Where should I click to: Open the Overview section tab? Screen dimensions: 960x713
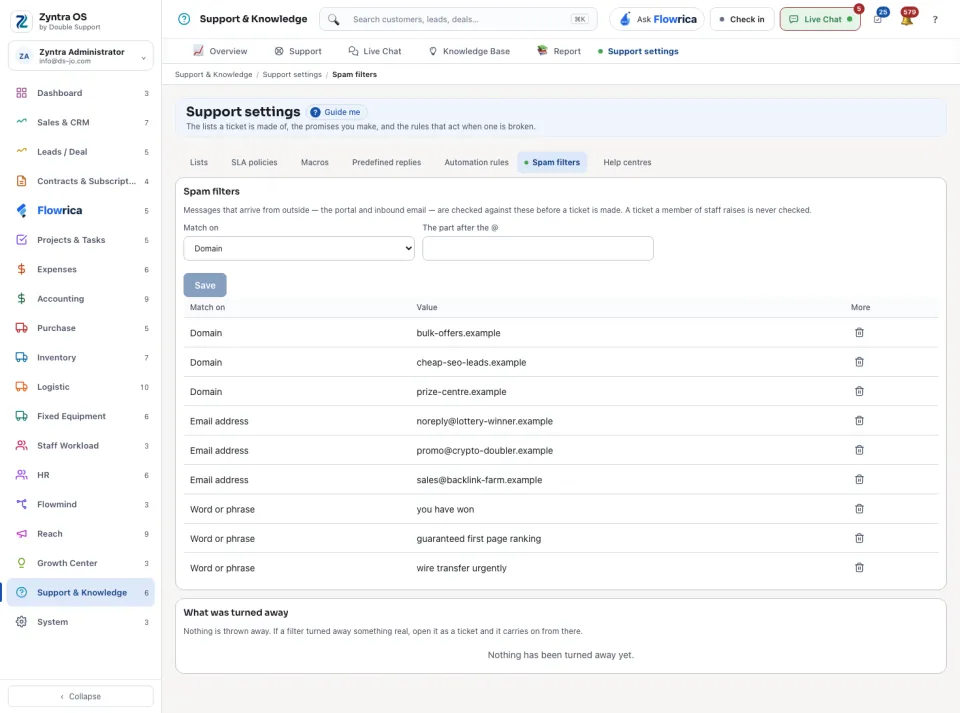pyautogui.click(x=220, y=51)
